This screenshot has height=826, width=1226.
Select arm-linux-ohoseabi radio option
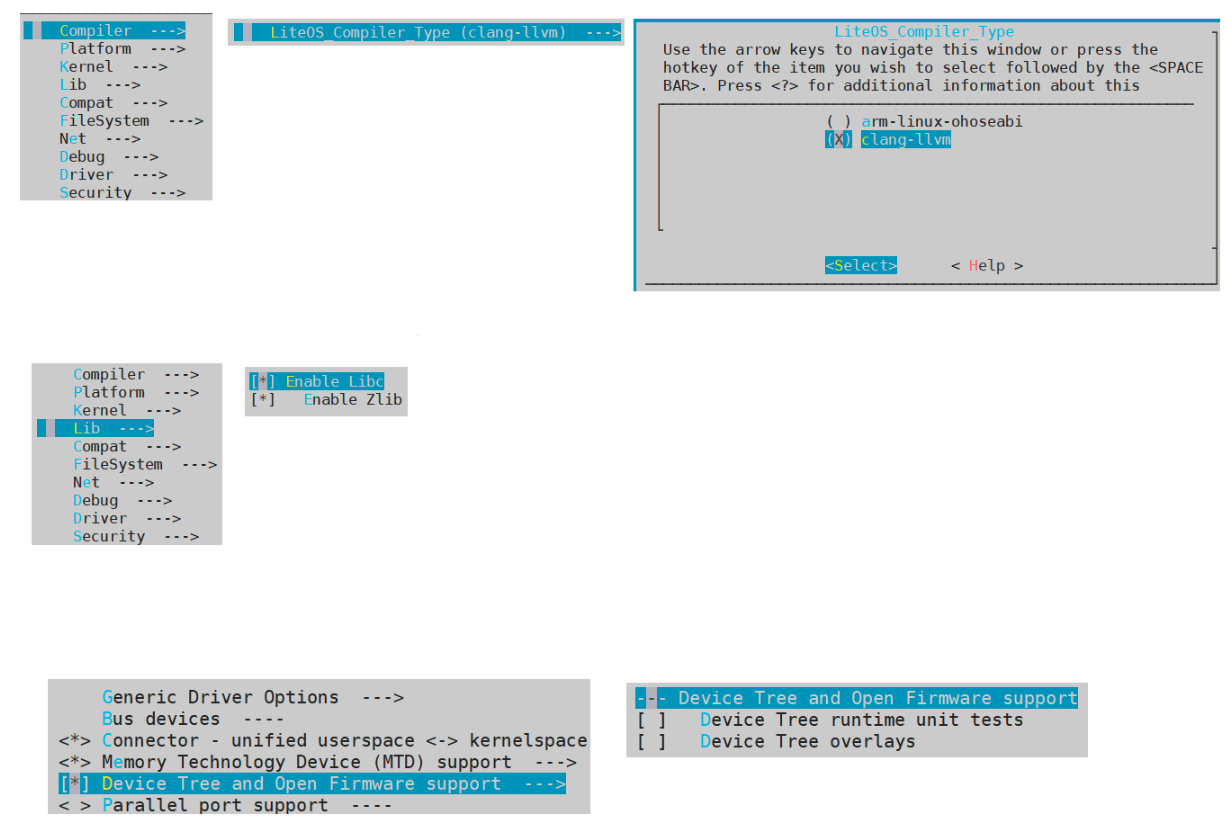point(924,121)
